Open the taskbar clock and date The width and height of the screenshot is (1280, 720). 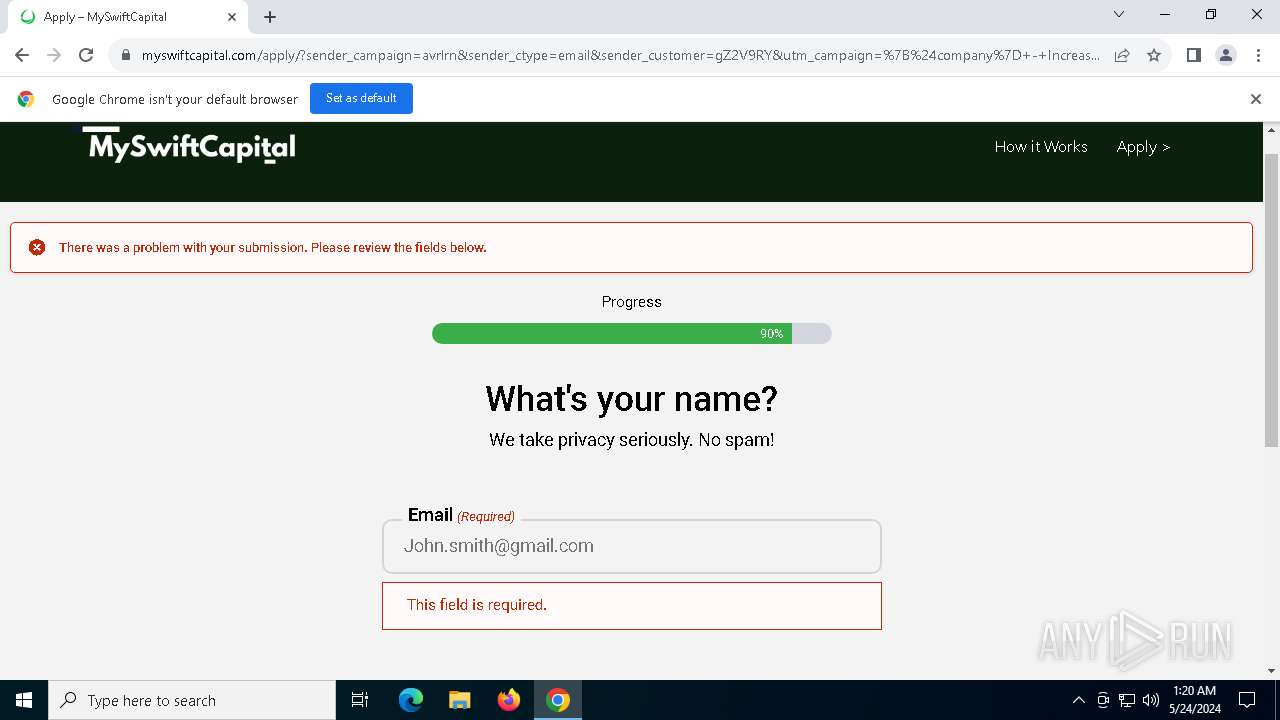(x=1194, y=700)
